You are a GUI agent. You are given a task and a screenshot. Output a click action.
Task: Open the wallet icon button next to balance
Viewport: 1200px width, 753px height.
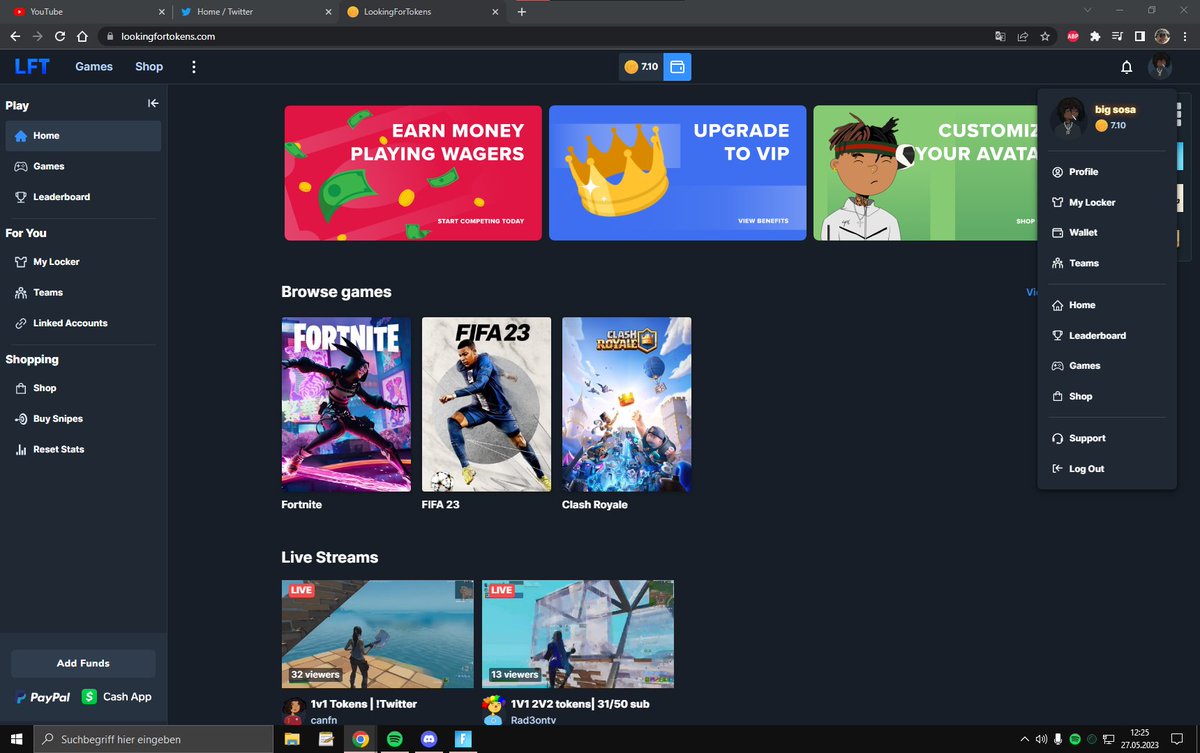tap(677, 67)
